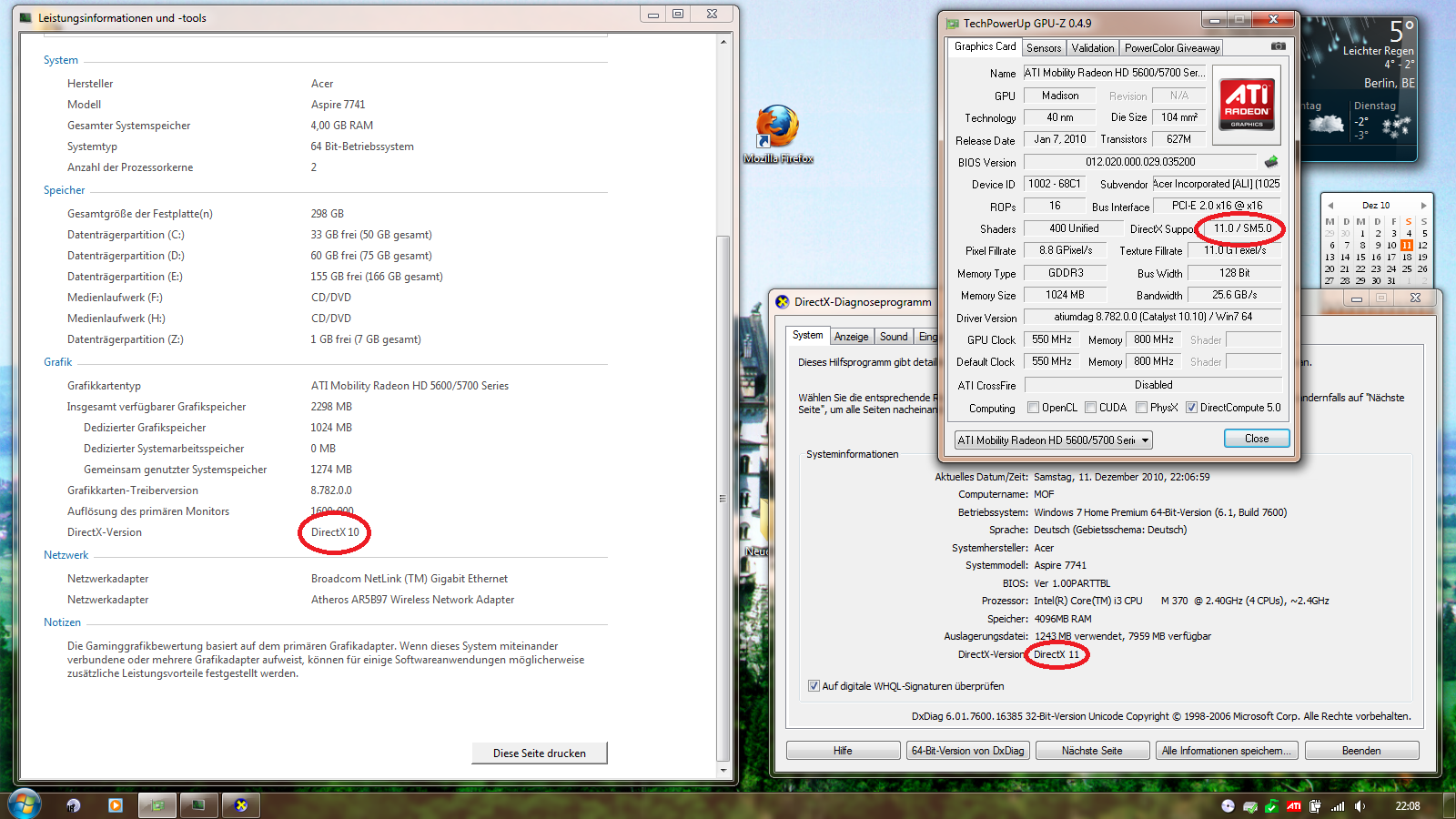Open Windows Media Player from taskbar
Screen dimensions: 1456x819
point(115,805)
